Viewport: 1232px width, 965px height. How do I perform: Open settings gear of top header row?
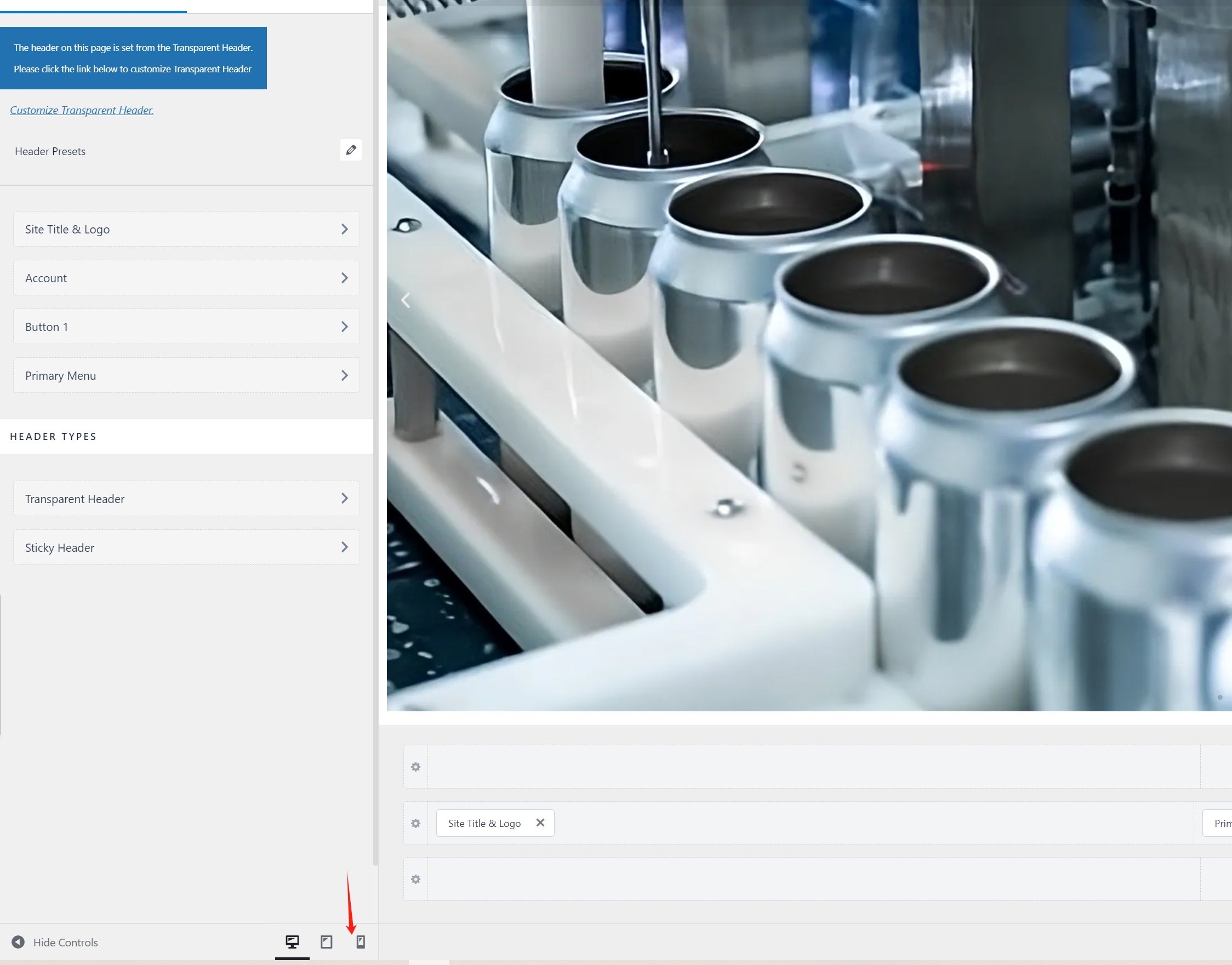416,767
